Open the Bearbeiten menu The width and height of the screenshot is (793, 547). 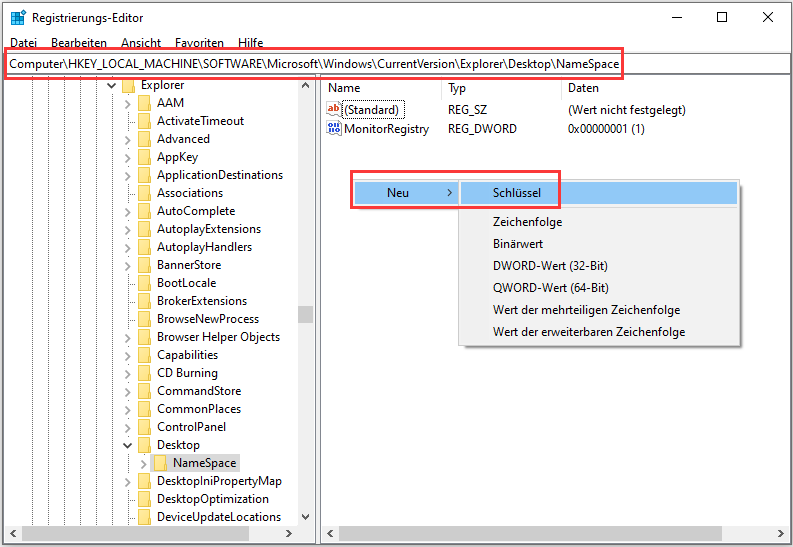point(79,43)
